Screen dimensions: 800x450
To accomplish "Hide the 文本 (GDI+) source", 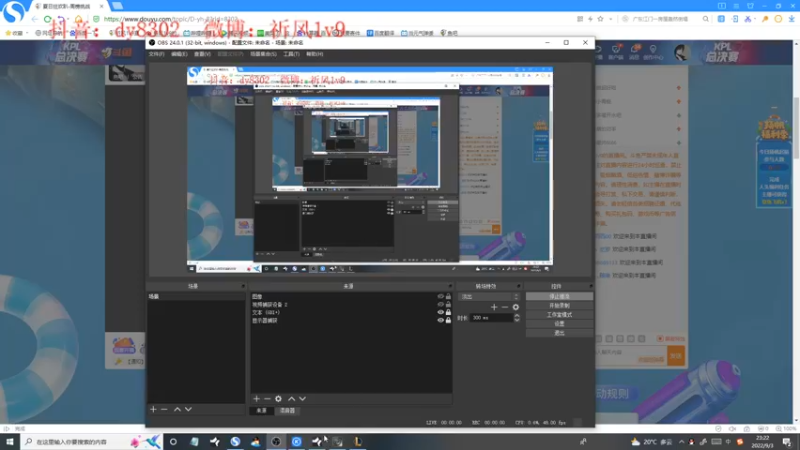I will [x=440, y=312].
